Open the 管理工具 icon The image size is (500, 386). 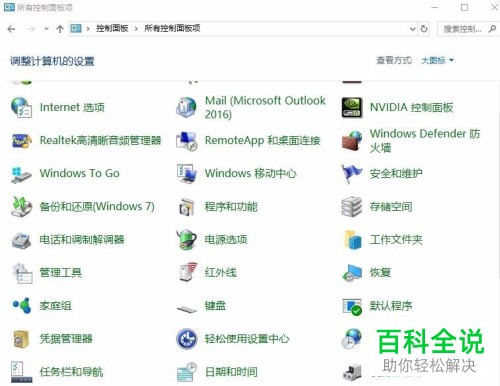[22, 273]
